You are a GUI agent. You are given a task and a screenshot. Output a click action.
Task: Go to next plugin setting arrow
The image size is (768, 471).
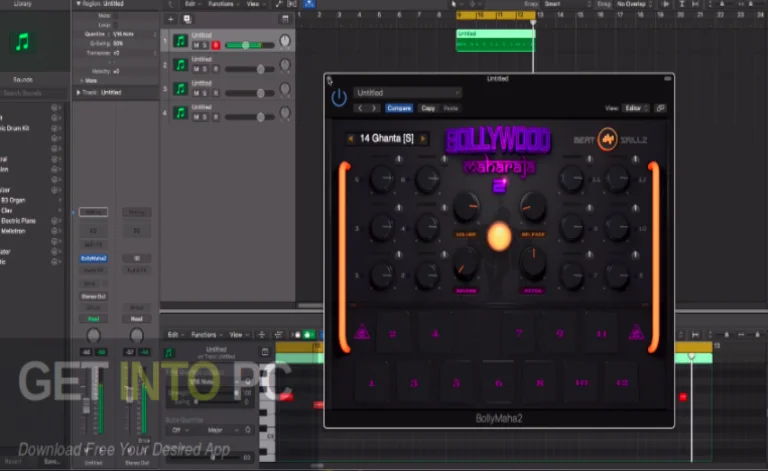pos(374,108)
